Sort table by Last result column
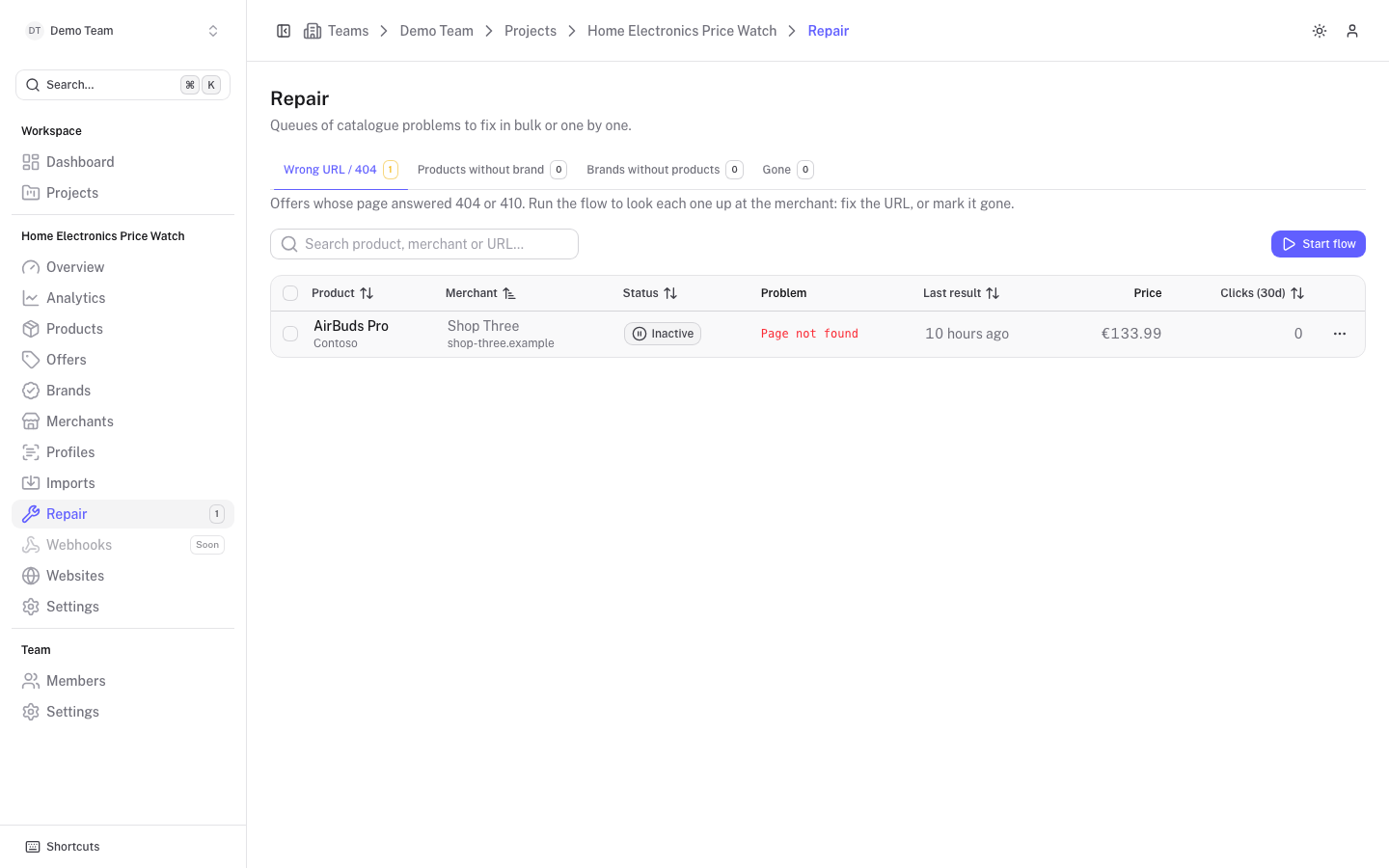Image resolution: width=1389 pixels, height=868 pixels. (x=961, y=293)
